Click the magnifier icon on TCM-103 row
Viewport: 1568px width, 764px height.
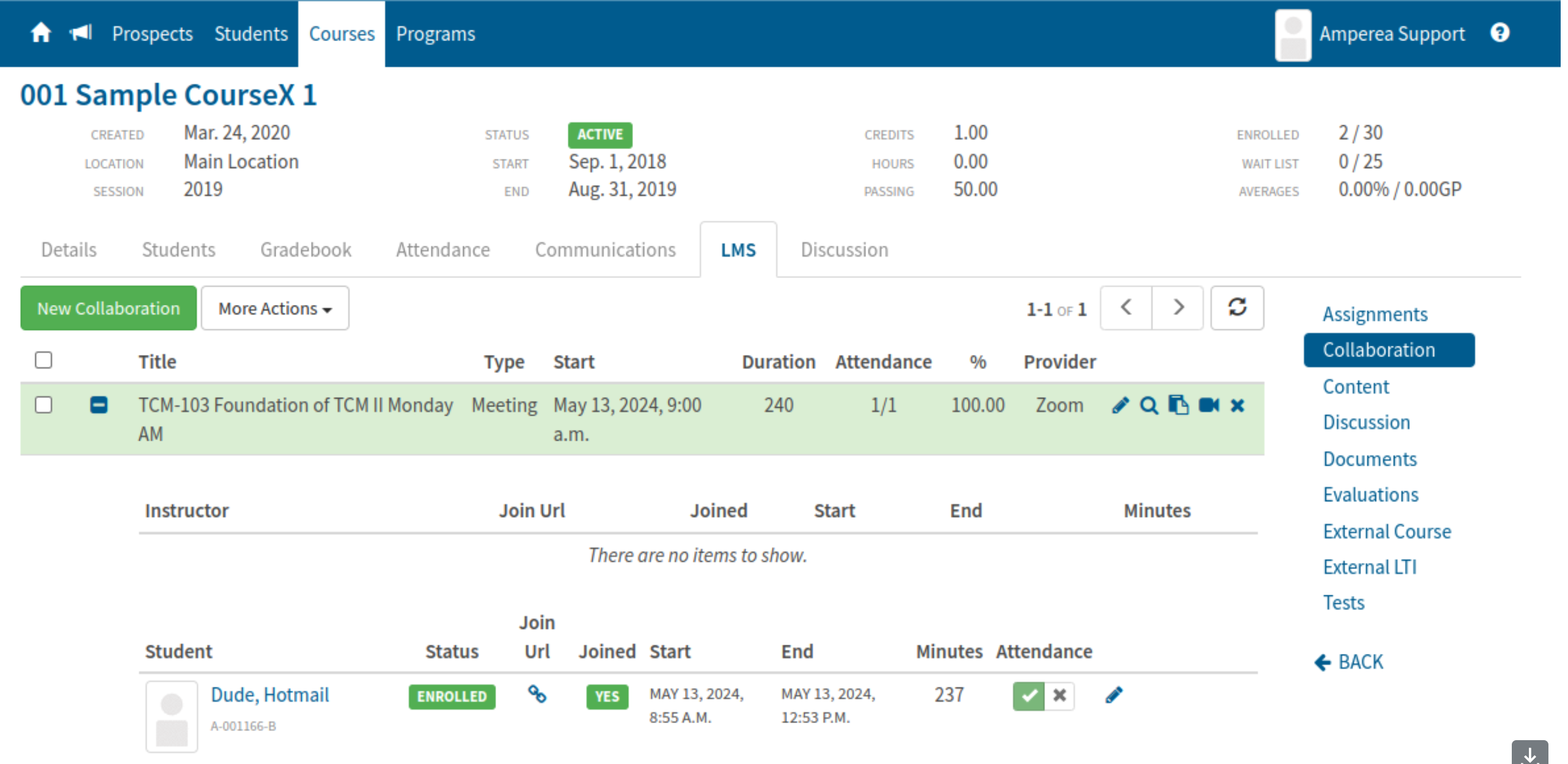(1148, 405)
